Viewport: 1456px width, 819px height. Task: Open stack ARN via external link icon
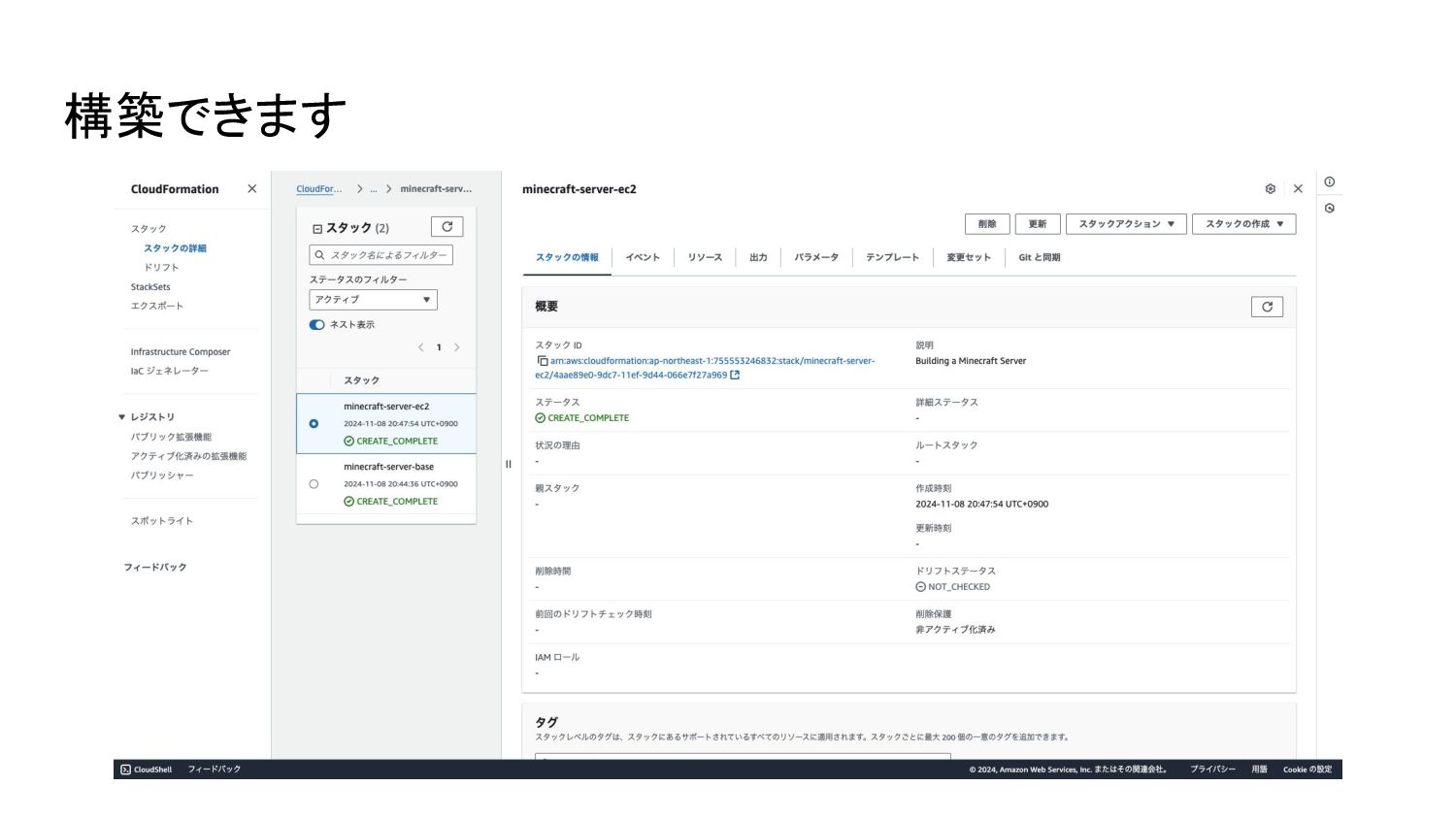(735, 376)
